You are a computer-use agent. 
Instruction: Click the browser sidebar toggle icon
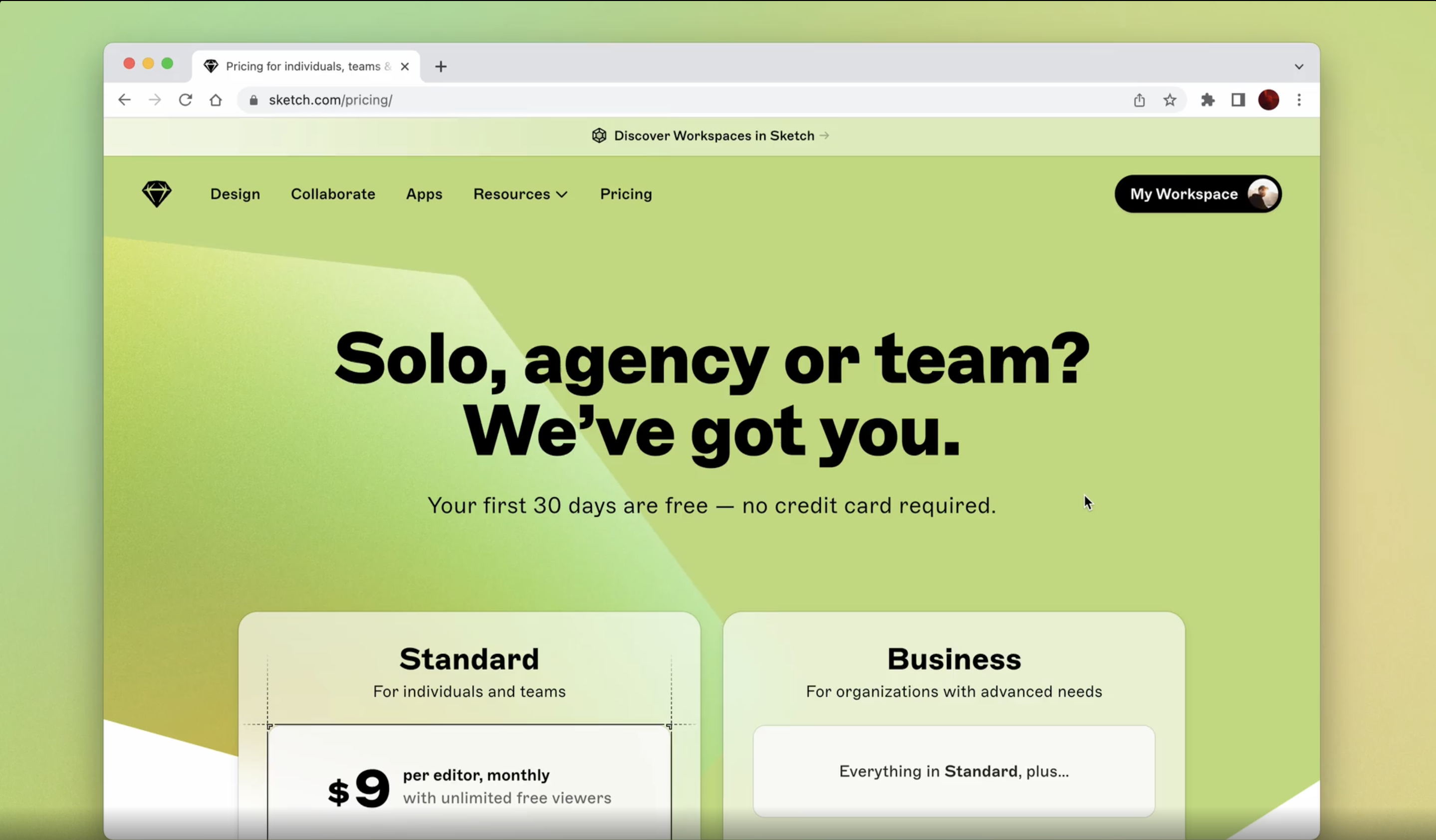[1237, 100]
